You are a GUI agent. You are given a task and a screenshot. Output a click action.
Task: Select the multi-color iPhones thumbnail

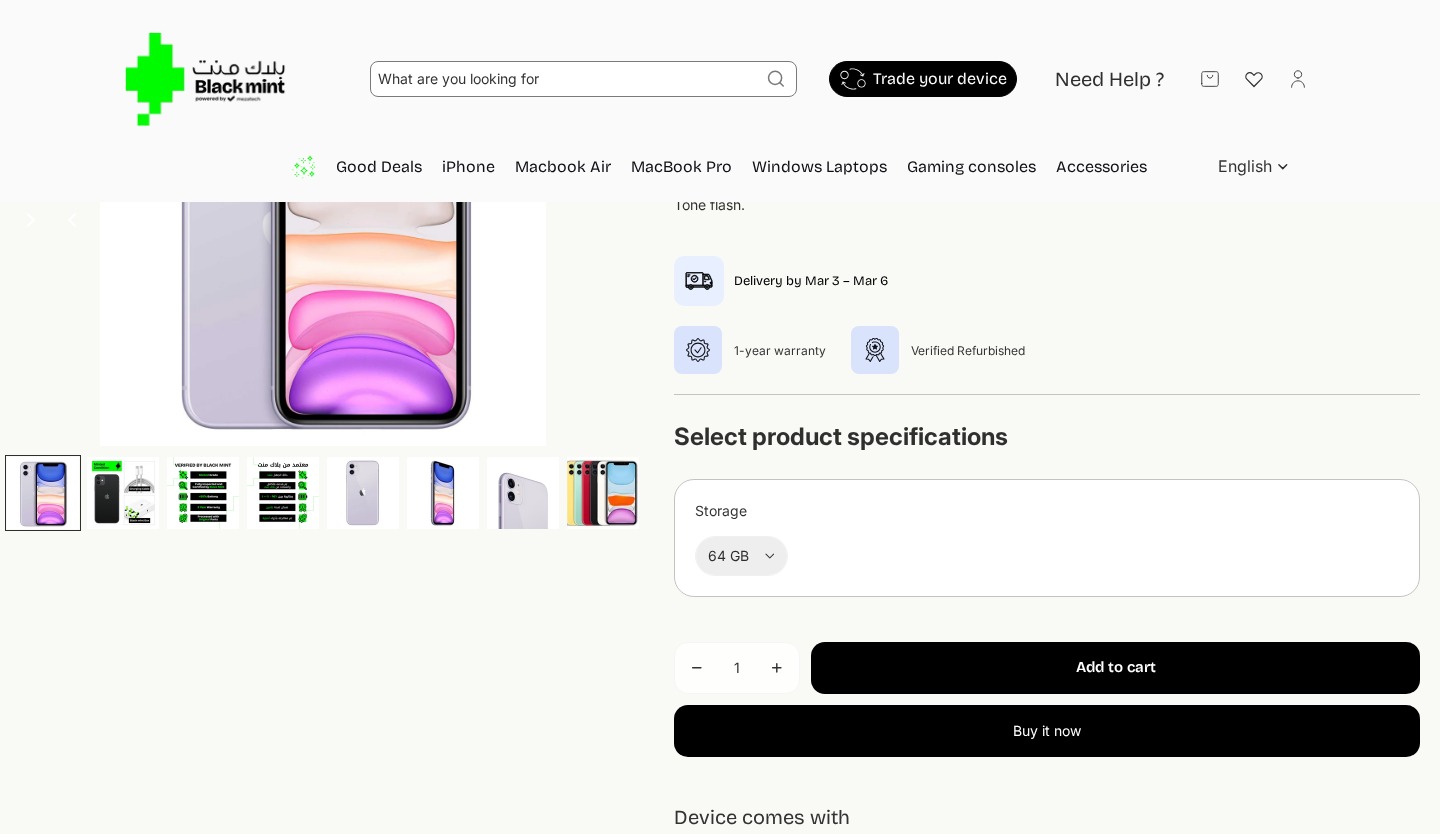(x=602, y=493)
